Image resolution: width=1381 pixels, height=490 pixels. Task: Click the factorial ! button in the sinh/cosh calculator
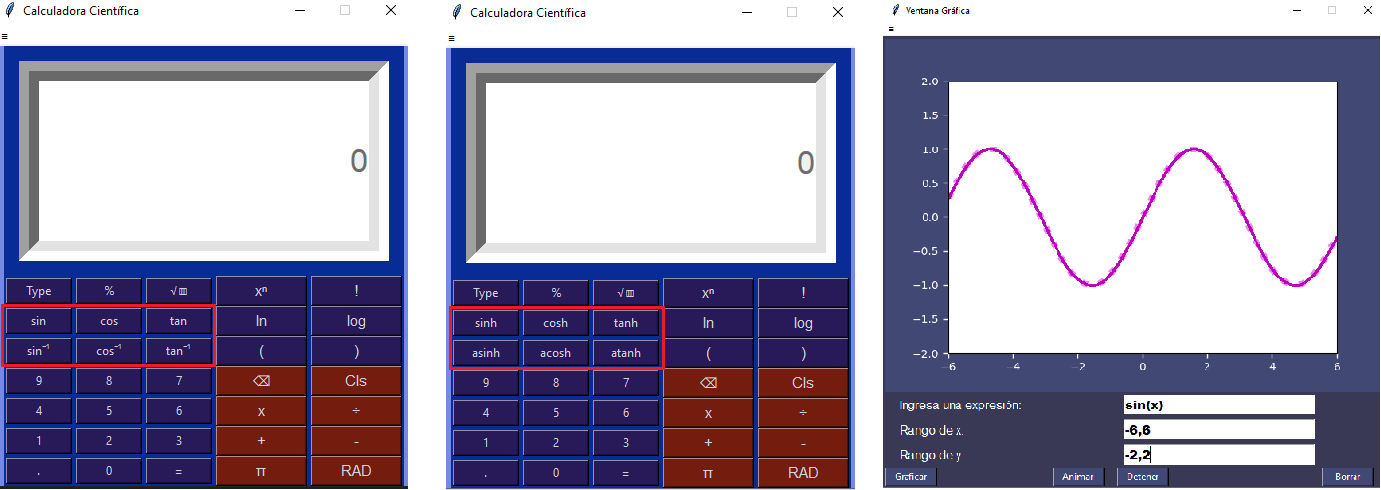tap(803, 293)
